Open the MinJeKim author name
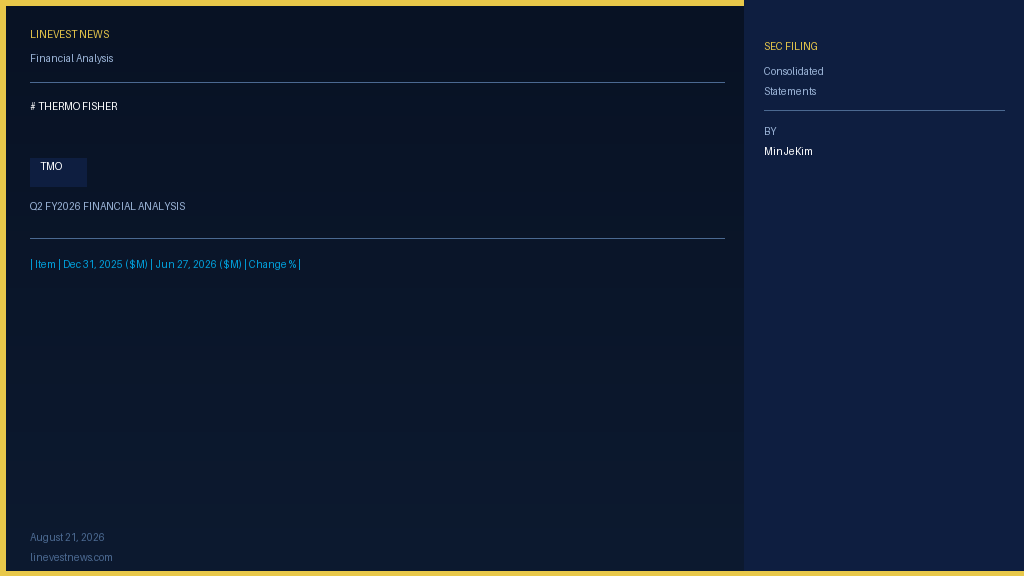Image resolution: width=1024 pixels, height=576 pixels. tap(788, 152)
